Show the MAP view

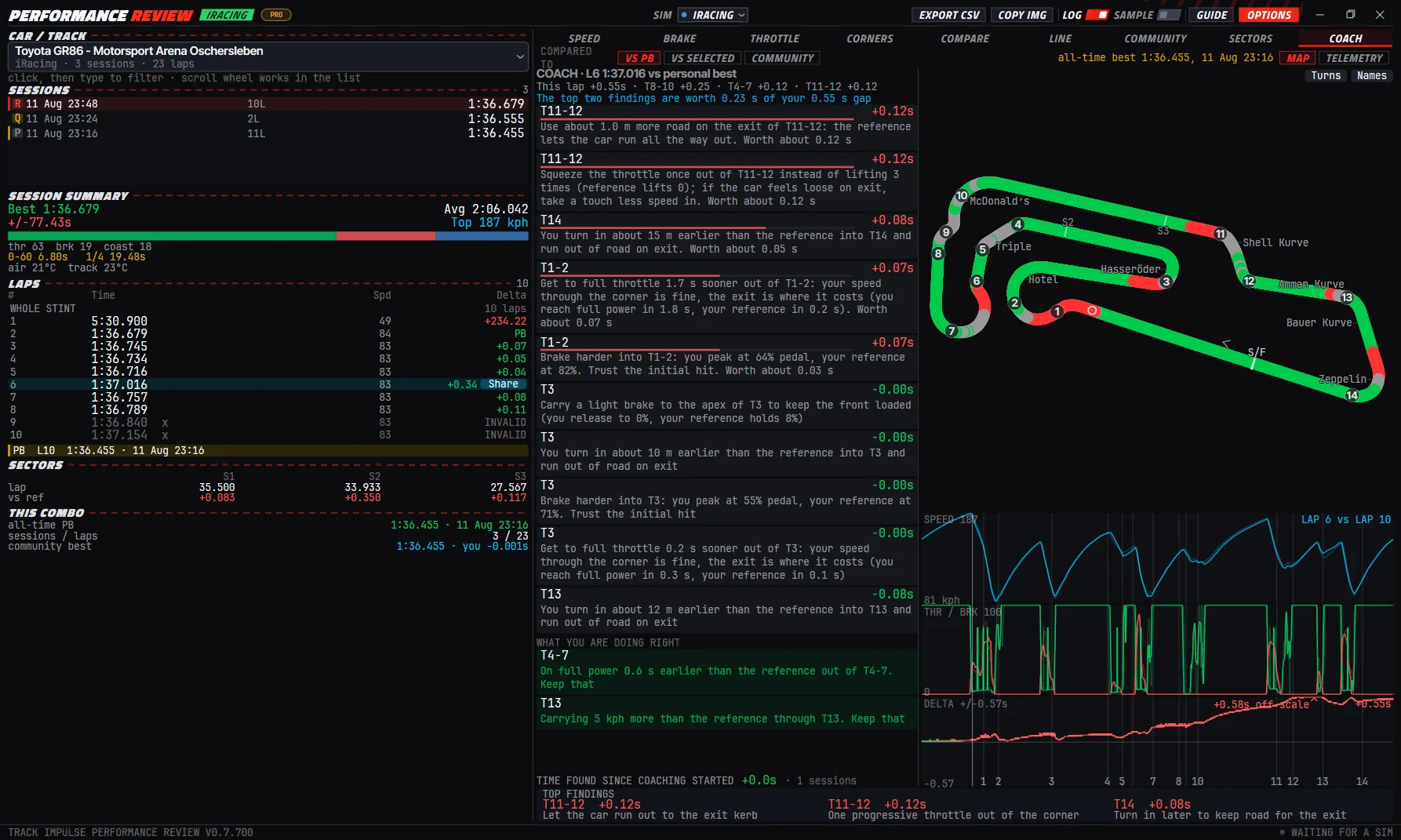pos(1298,58)
